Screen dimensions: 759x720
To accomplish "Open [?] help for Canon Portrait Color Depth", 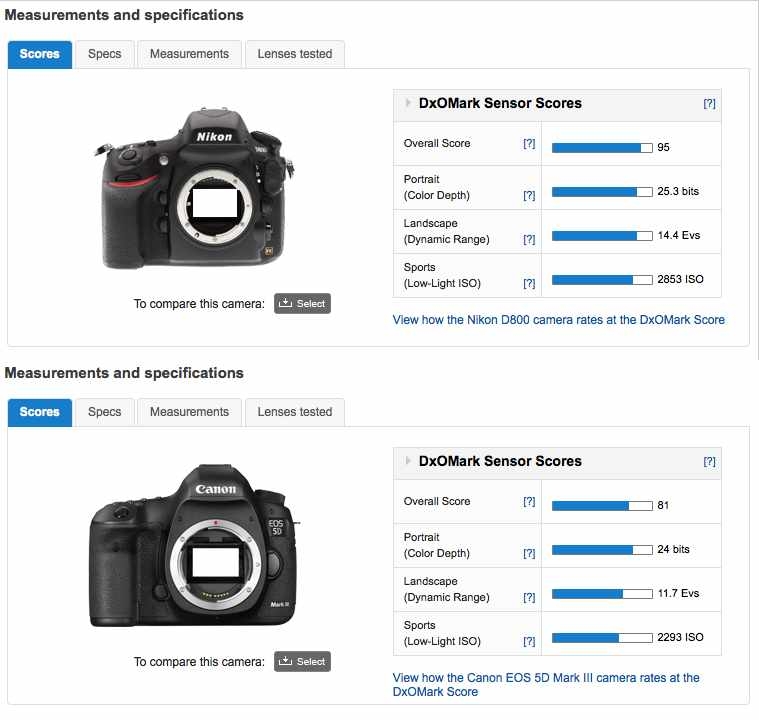I will click(529, 554).
